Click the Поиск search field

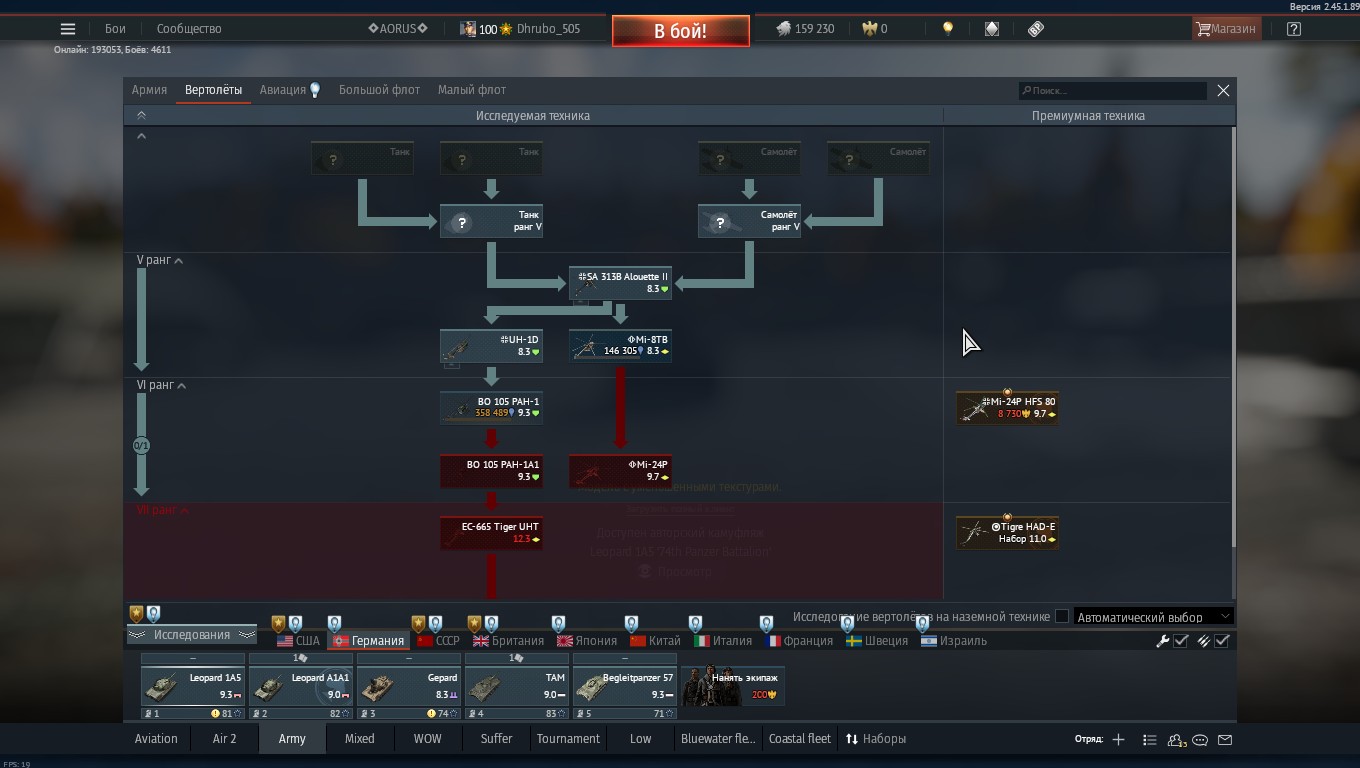click(1112, 91)
